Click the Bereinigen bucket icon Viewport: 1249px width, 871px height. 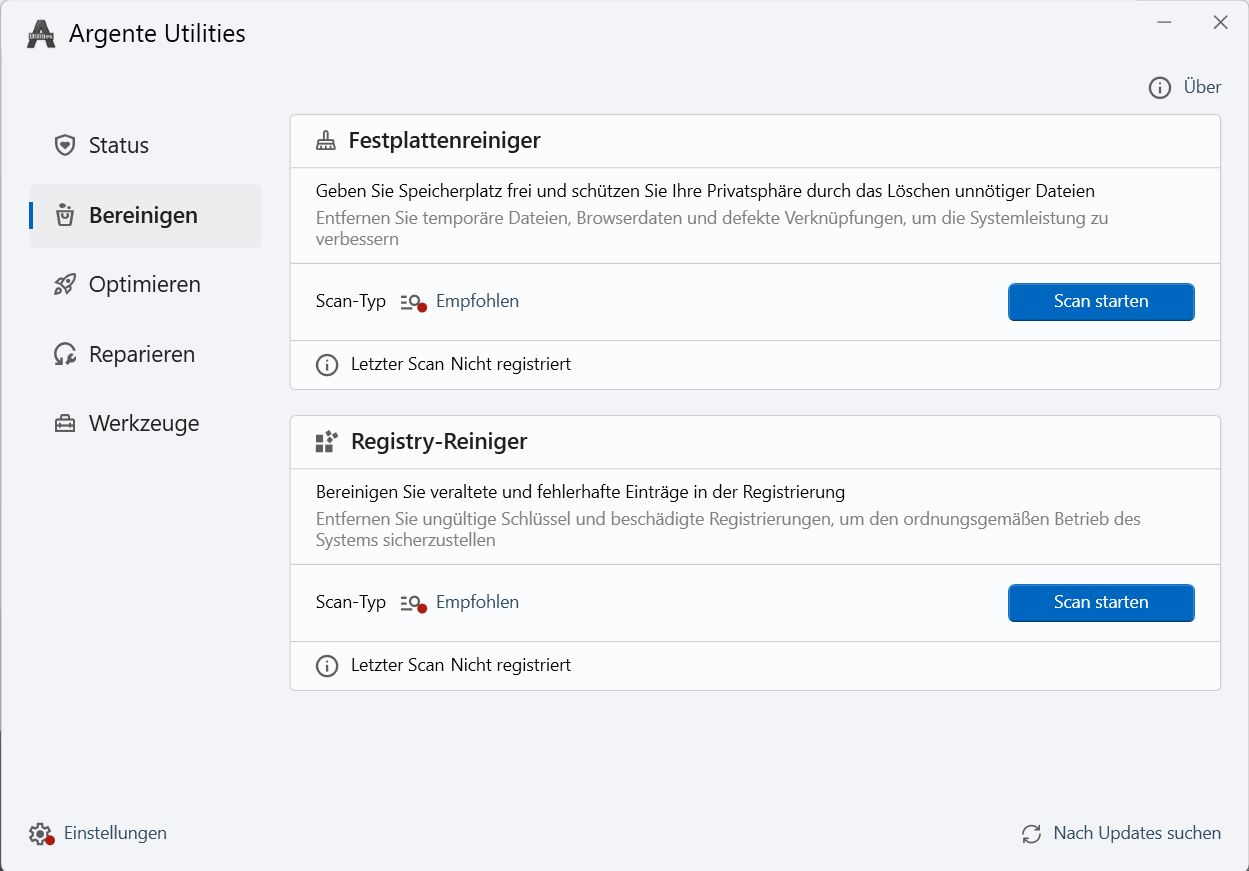[65, 216]
